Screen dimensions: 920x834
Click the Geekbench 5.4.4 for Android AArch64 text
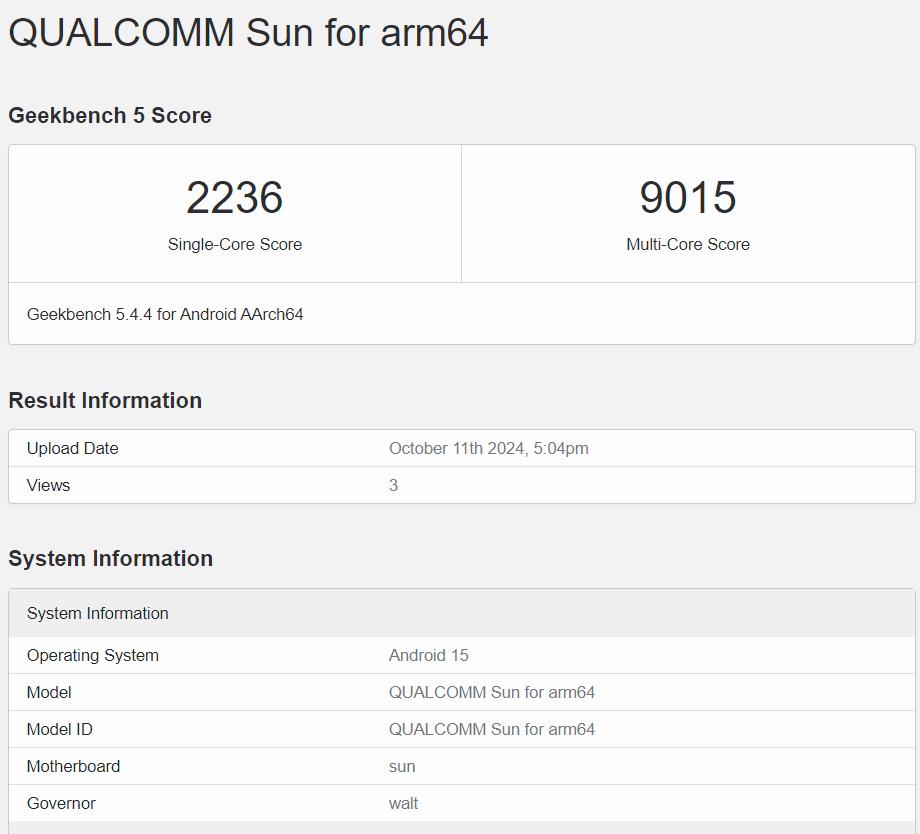pyautogui.click(x=165, y=314)
